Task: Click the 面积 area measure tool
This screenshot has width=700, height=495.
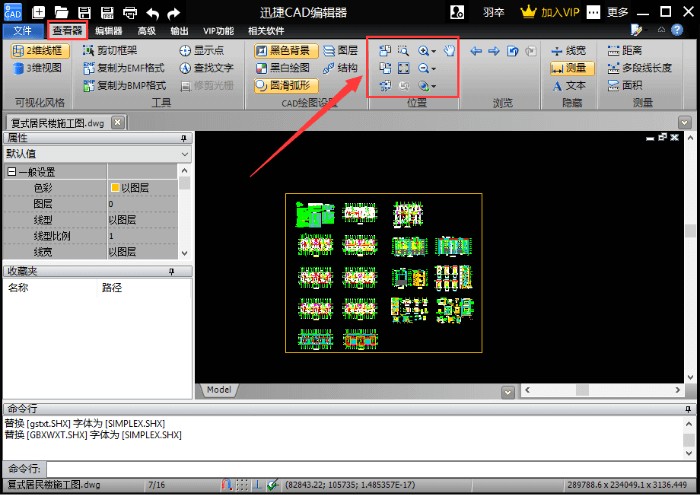Action: pos(624,85)
